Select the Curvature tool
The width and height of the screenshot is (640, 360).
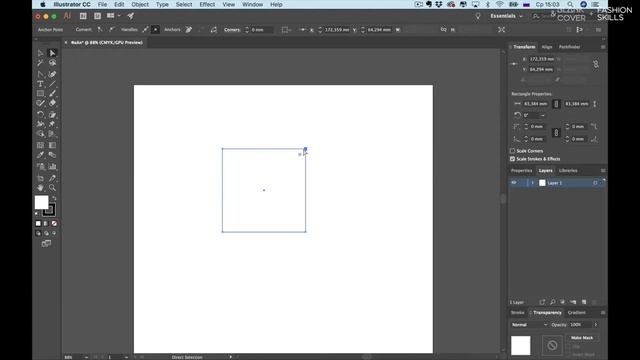point(52,74)
